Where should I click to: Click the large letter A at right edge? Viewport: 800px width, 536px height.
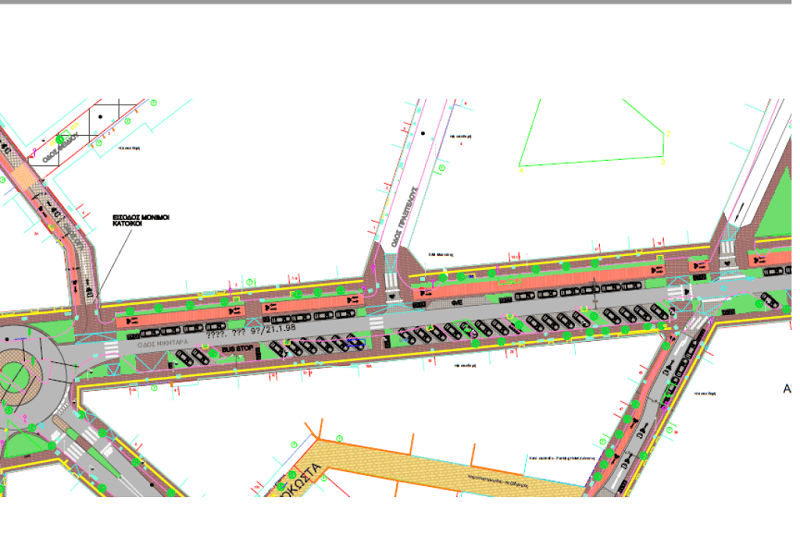pos(787,389)
